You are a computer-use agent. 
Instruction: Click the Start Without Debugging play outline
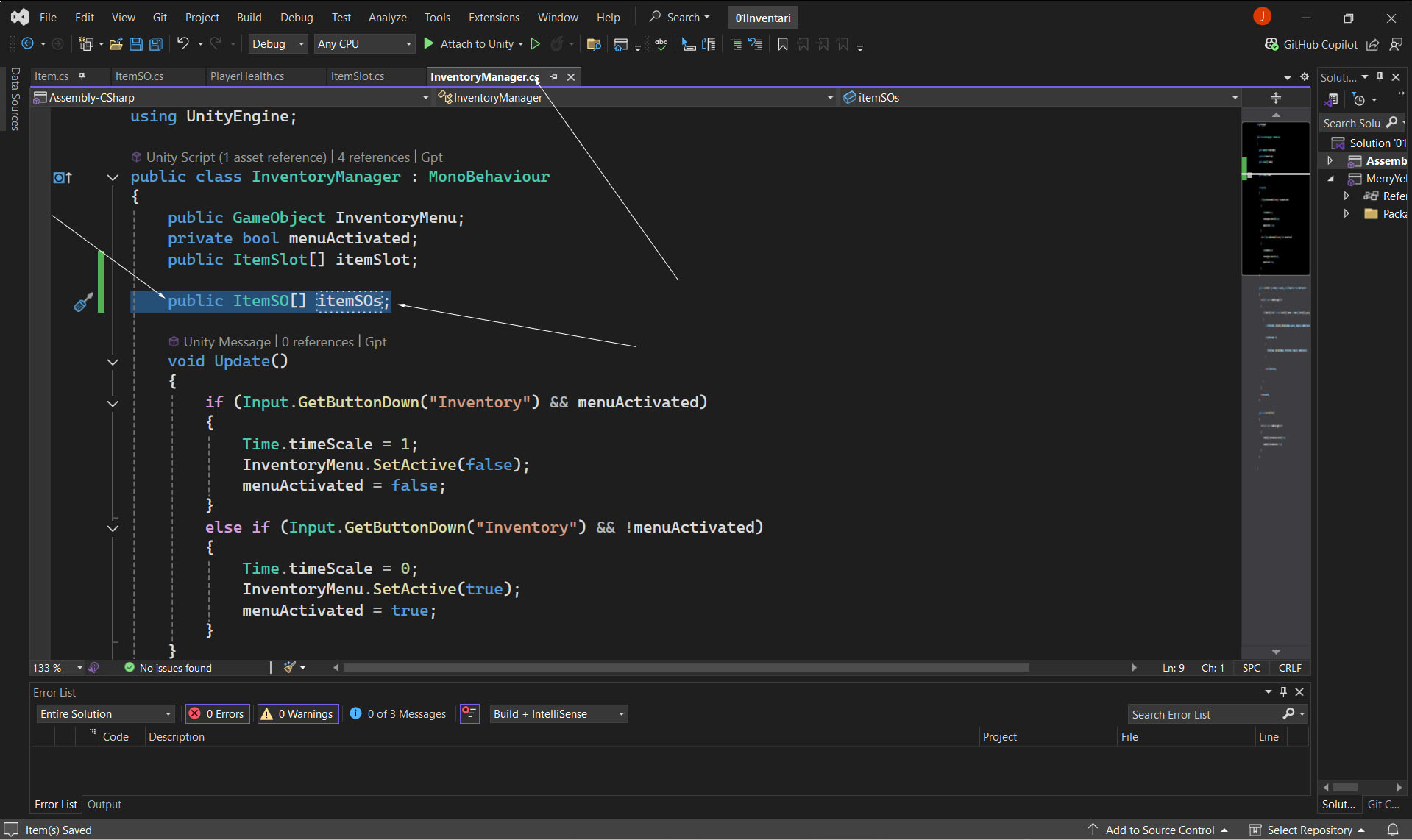(x=536, y=44)
